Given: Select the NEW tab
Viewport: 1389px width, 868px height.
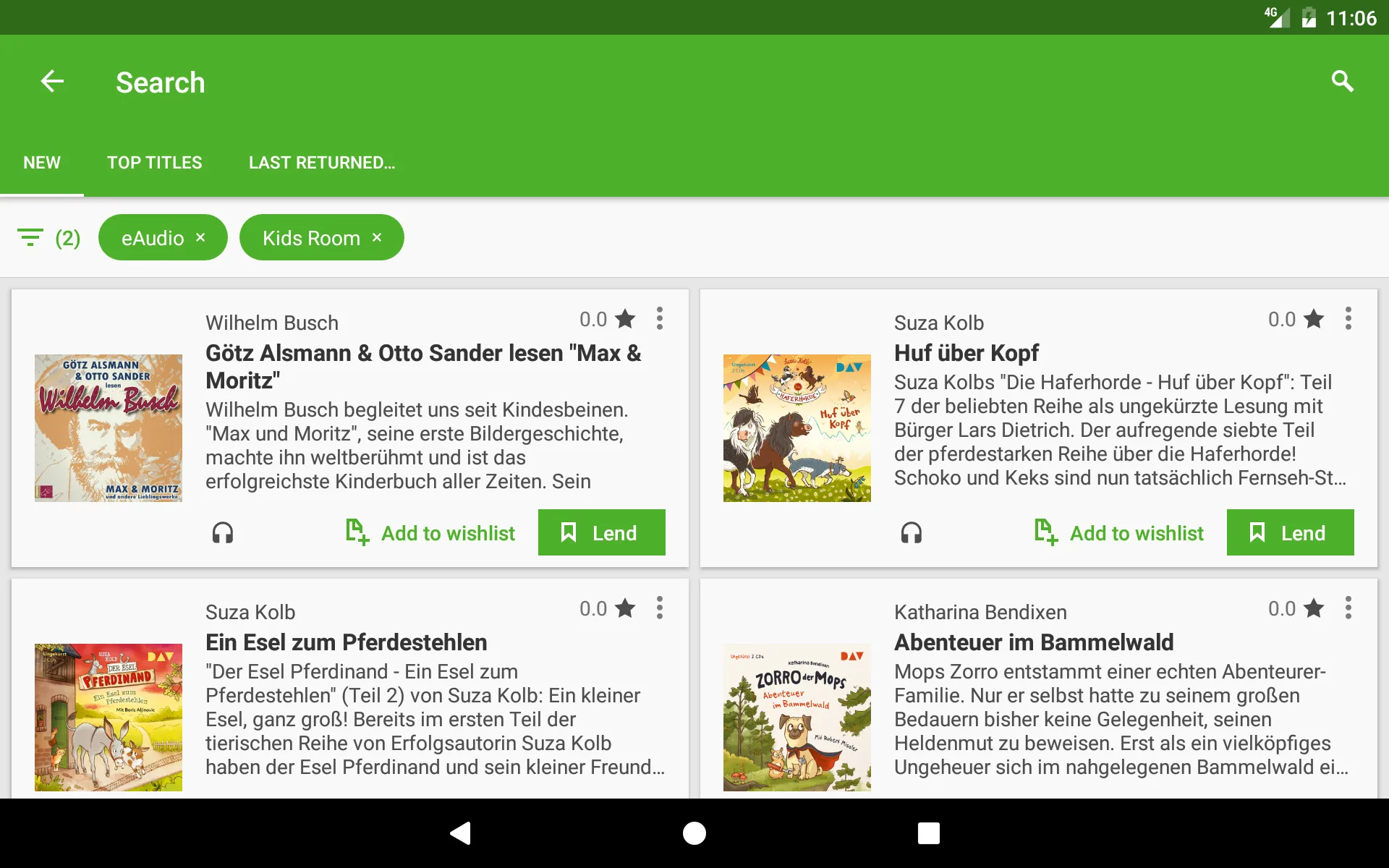Looking at the screenshot, I should coord(42,162).
